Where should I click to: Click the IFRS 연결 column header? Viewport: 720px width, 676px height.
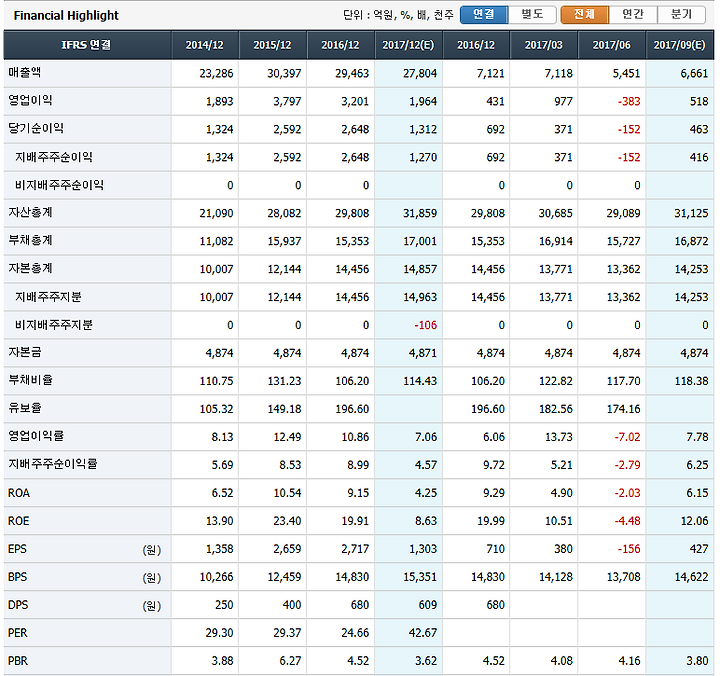tap(87, 45)
